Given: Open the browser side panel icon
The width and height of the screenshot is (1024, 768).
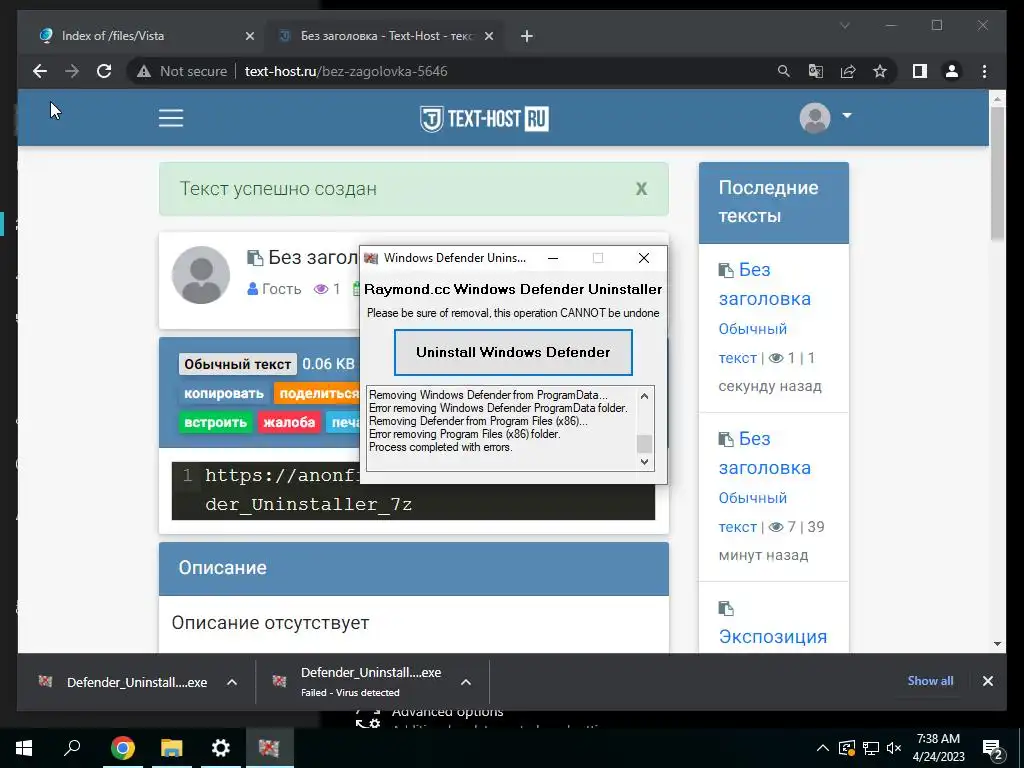Looking at the screenshot, I should pos(920,71).
